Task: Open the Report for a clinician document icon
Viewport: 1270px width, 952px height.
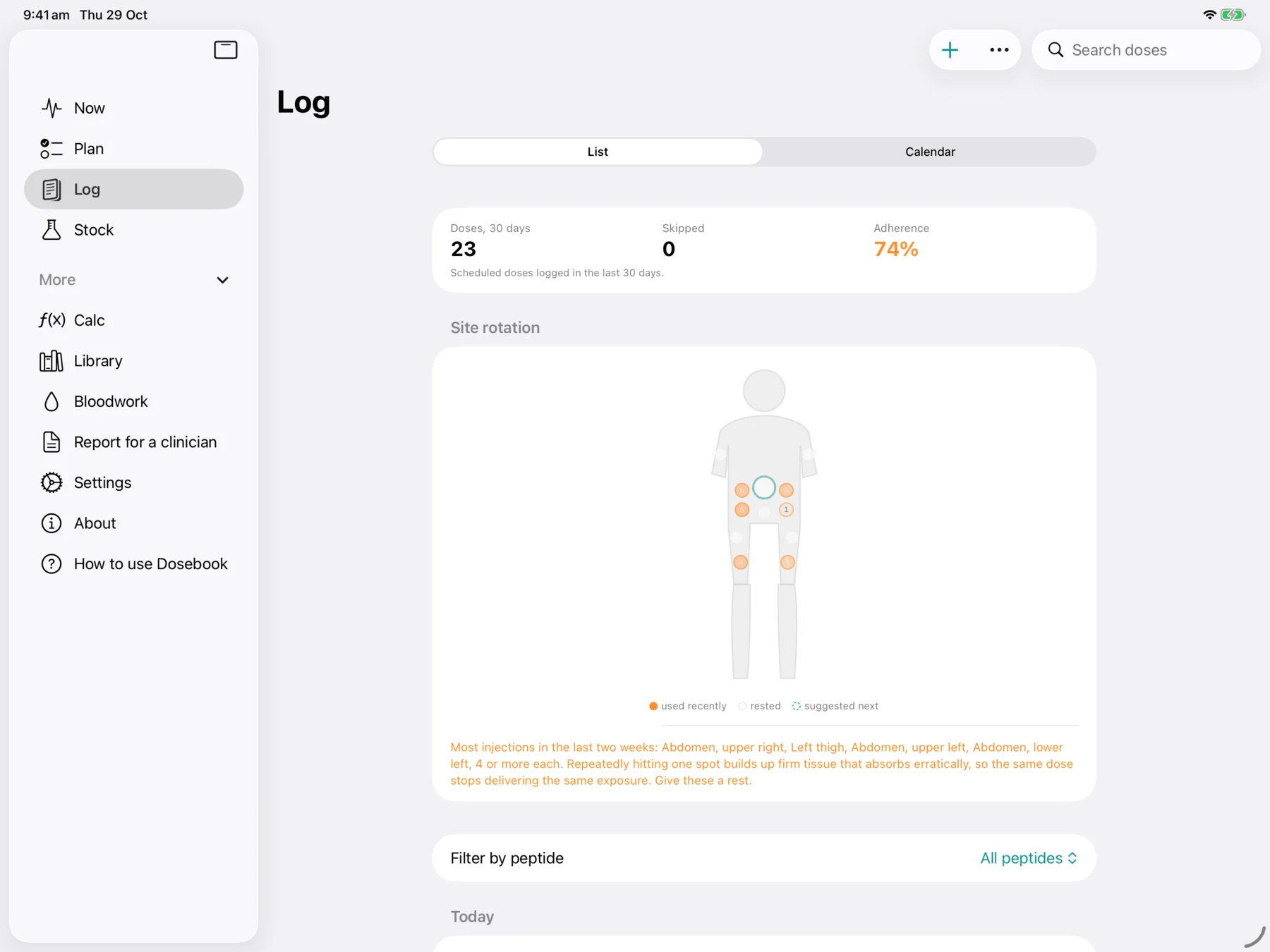Action: click(x=52, y=442)
